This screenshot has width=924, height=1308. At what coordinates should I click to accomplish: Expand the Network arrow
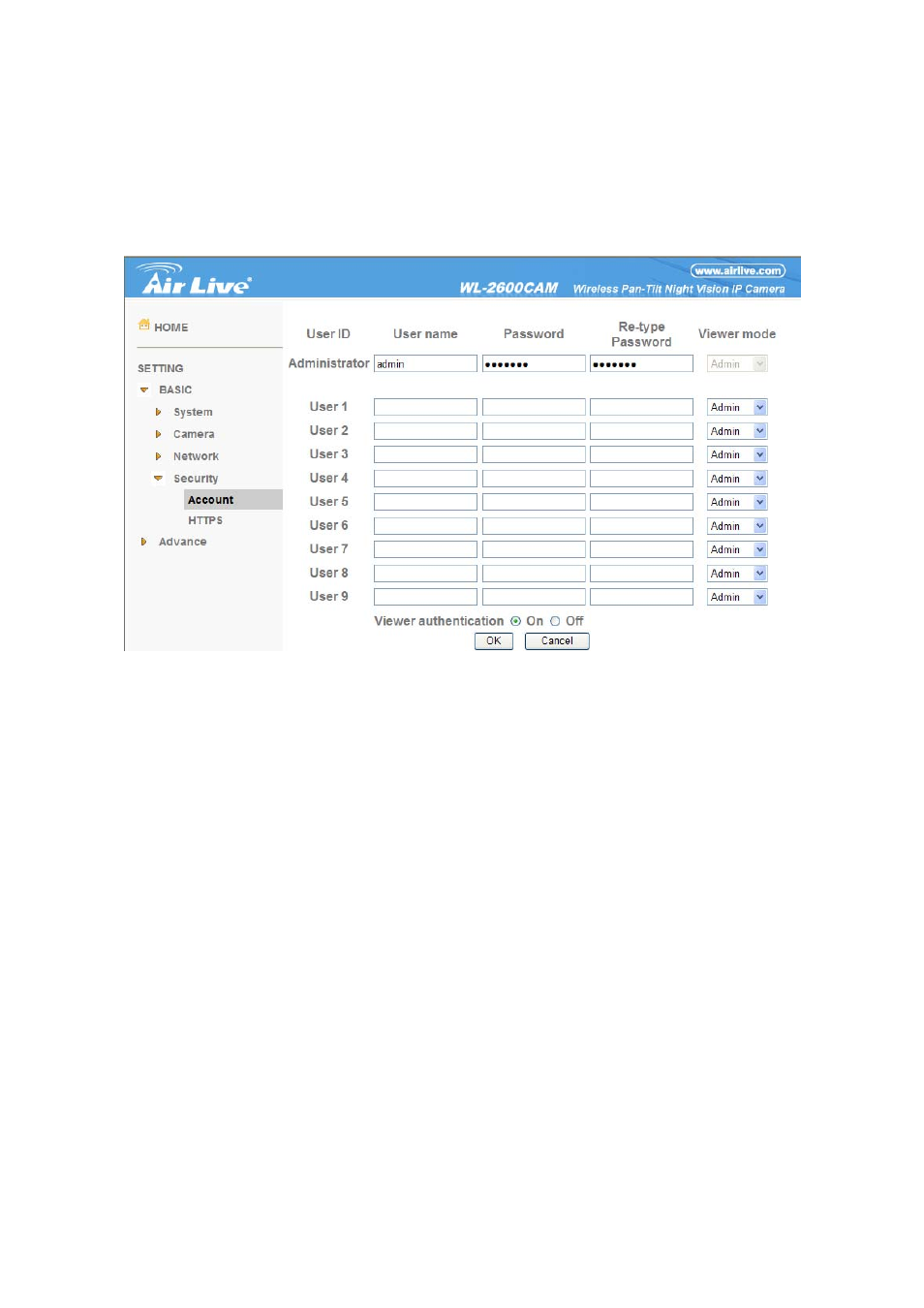click(158, 456)
